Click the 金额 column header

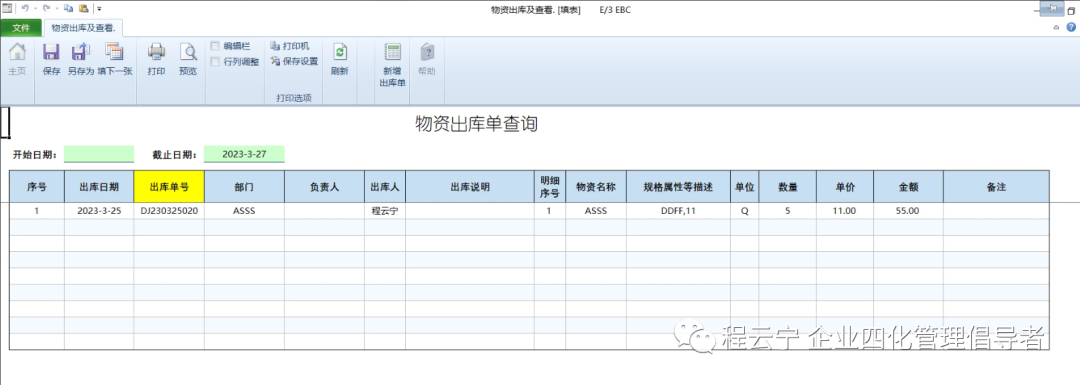908,187
